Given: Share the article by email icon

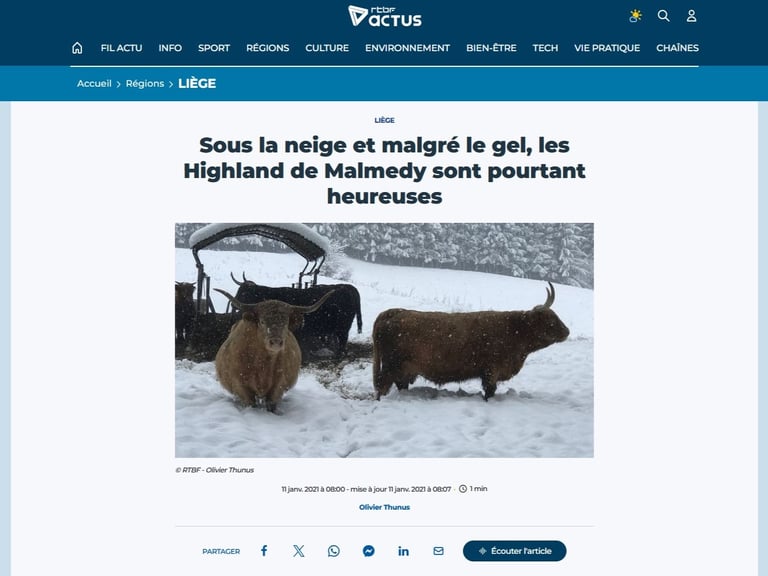Looking at the screenshot, I should pyautogui.click(x=438, y=551).
